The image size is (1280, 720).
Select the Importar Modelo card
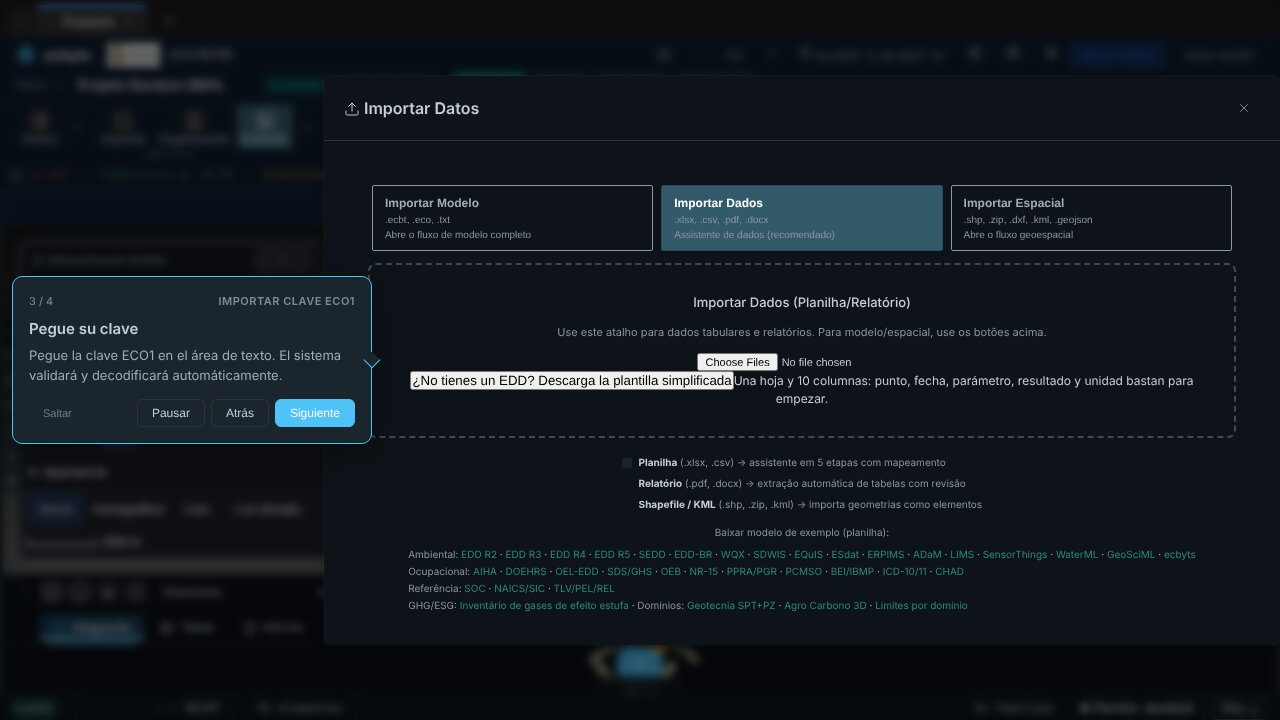coord(512,217)
